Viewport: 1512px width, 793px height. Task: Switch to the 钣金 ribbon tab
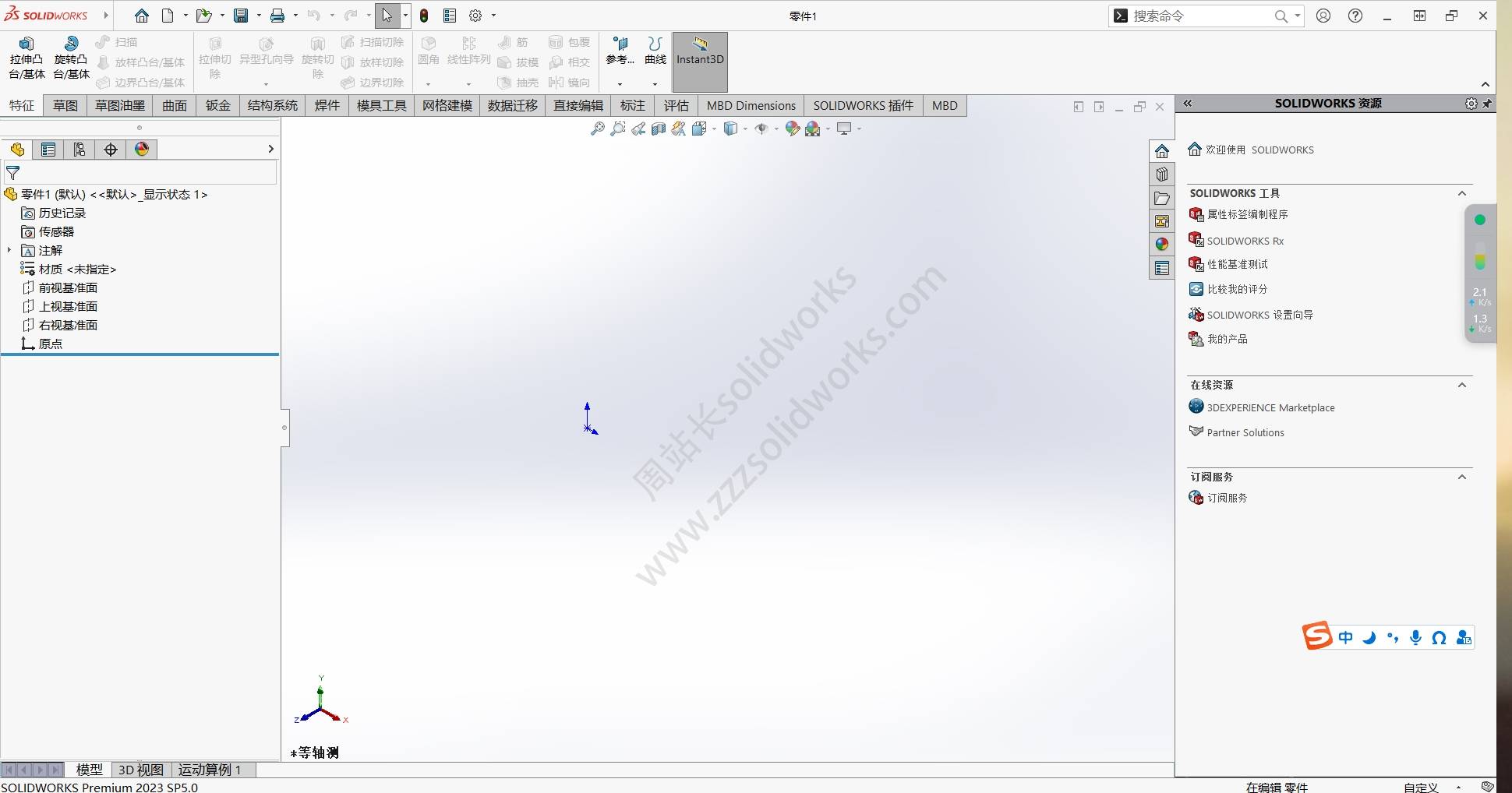click(x=218, y=106)
